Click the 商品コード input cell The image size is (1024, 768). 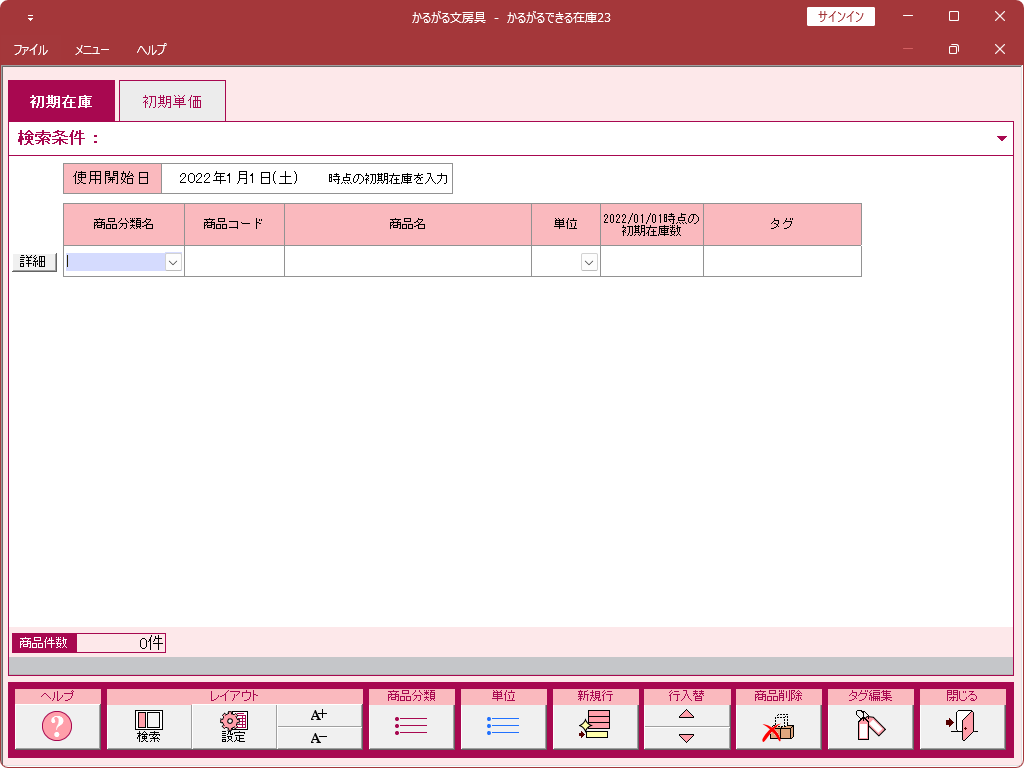click(234, 261)
